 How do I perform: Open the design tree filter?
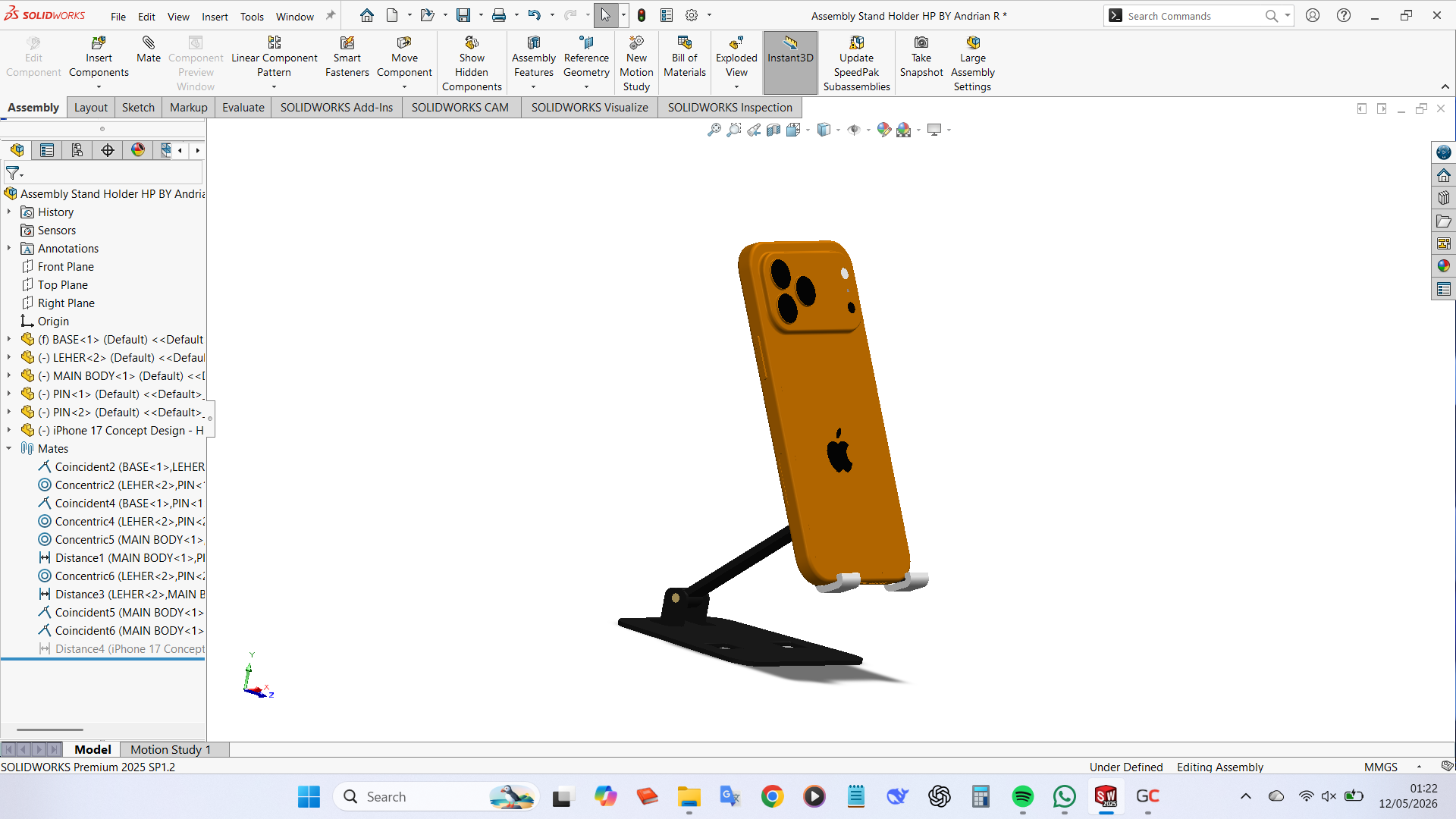pos(14,174)
